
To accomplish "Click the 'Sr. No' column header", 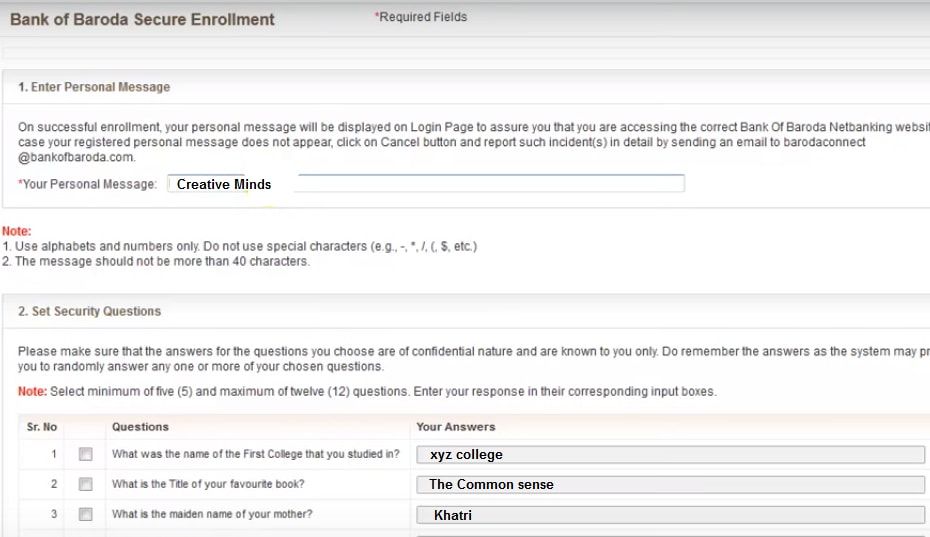I will point(42,427).
